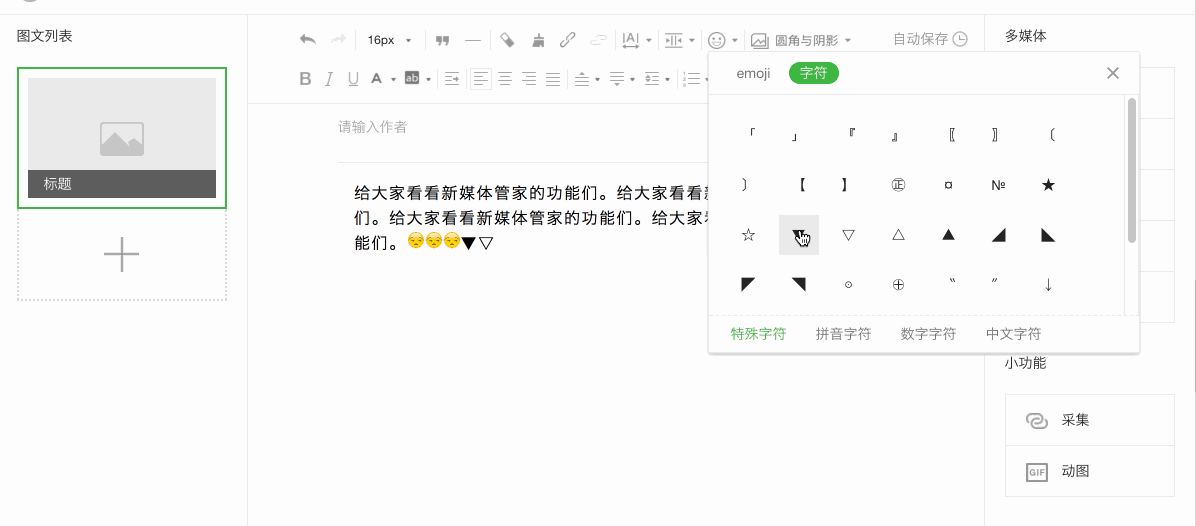Apply the ab background highlight color
This screenshot has height=526, width=1196.
[412, 78]
